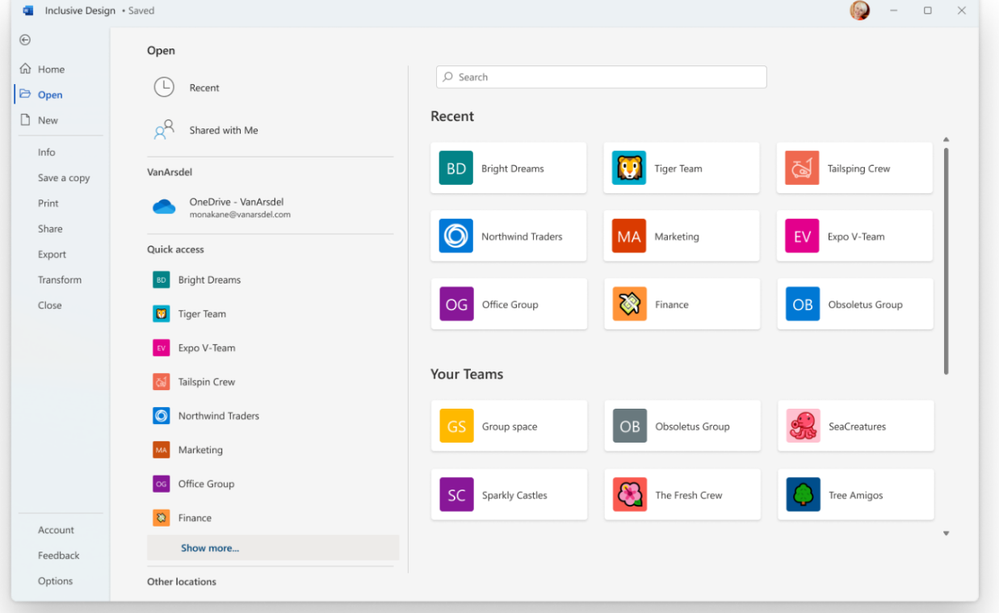Image resolution: width=999 pixels, height=613 pixels.
Task: Select Info in the left menu
Action: click(47, 152)
